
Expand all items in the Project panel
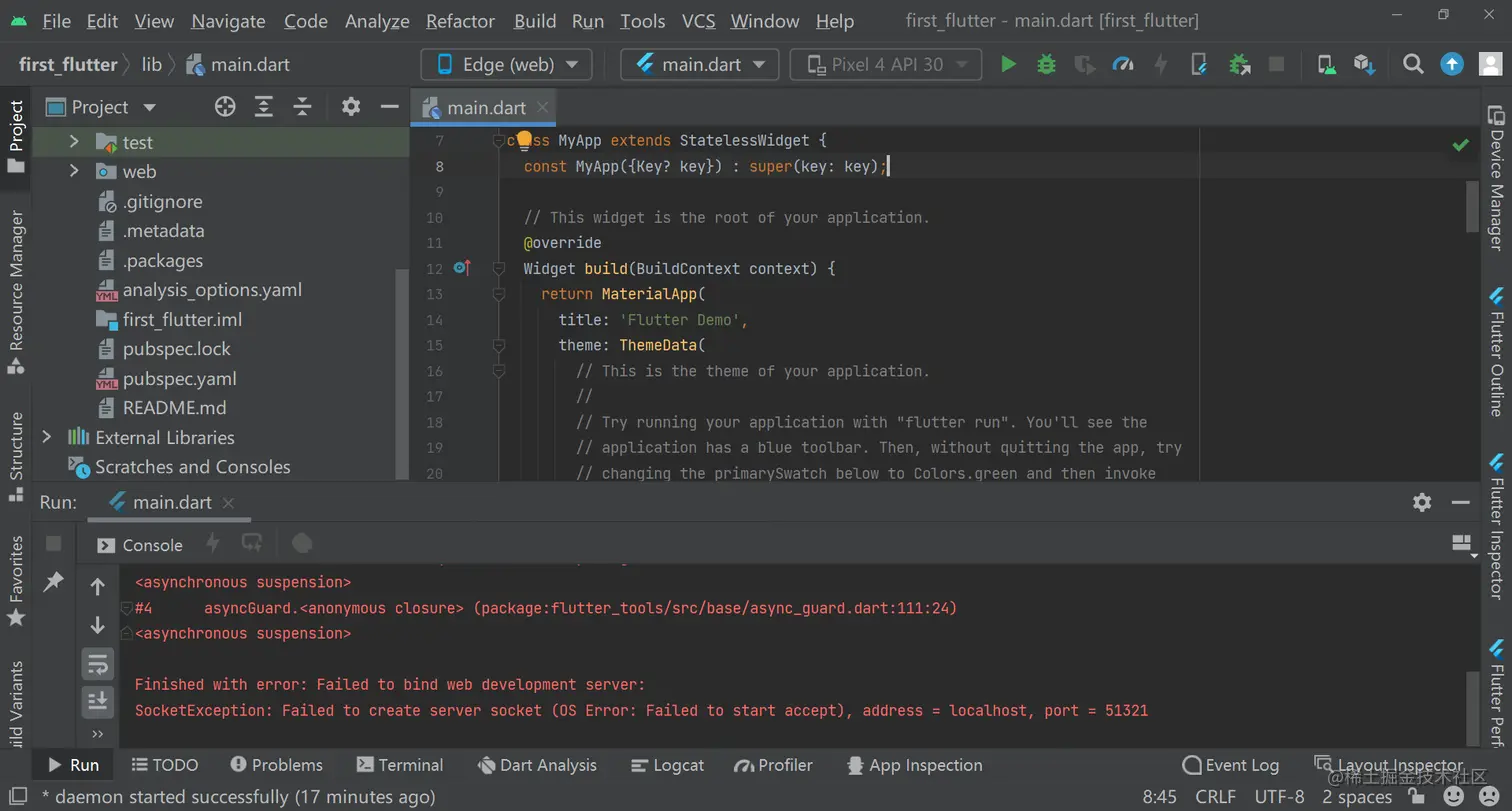click(x=264, y=107)
